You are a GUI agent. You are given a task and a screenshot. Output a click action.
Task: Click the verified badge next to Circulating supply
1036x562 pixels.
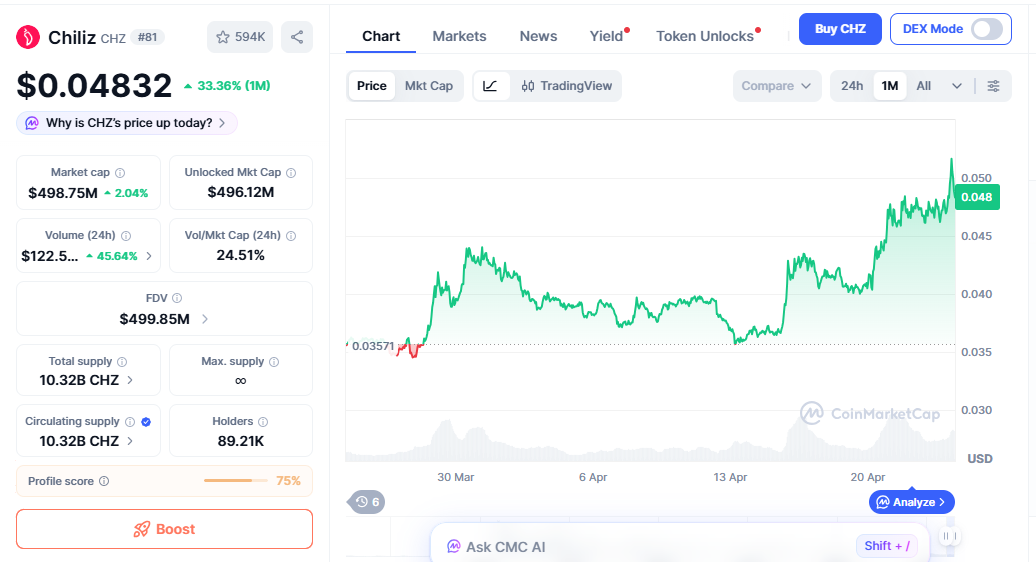click(146, 422)
